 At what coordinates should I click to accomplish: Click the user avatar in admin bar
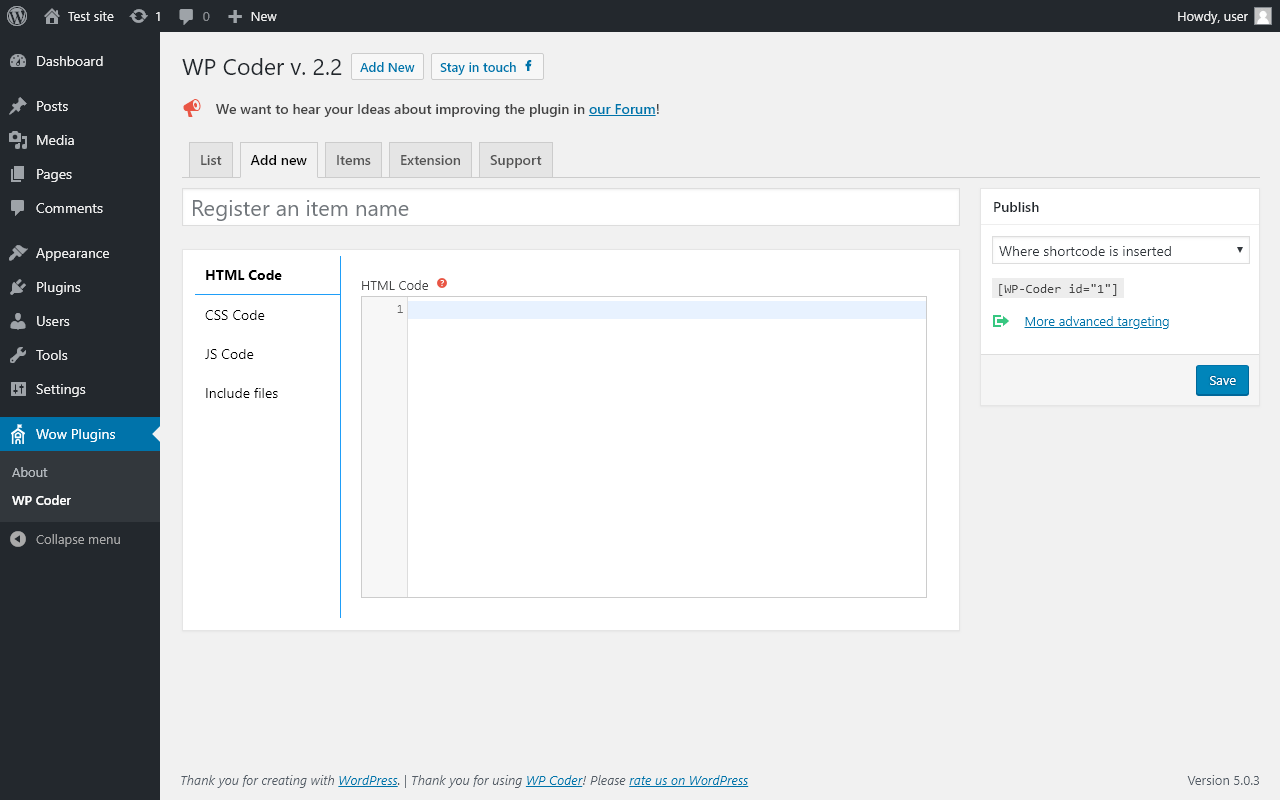[x=1263, y=16]
